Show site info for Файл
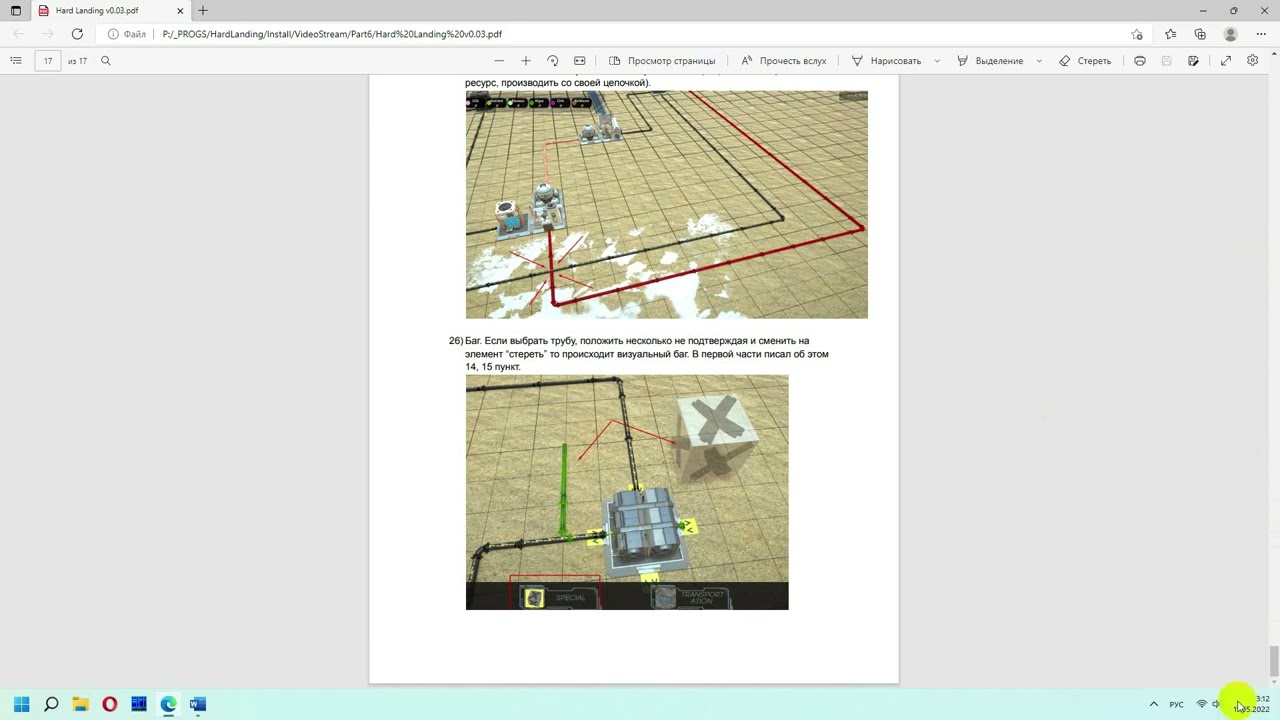The image size is (1280, 720). (127, 34)
